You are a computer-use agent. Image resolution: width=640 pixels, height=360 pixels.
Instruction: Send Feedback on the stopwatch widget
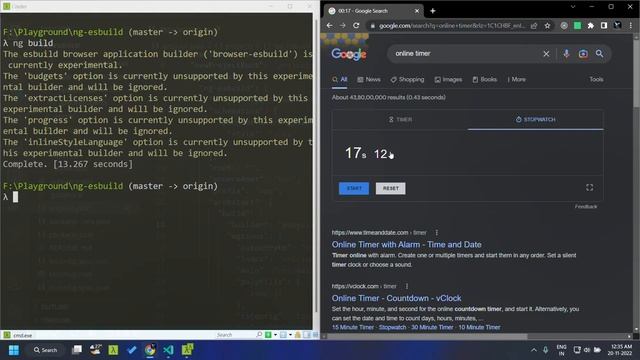click(x=586, y=207)
